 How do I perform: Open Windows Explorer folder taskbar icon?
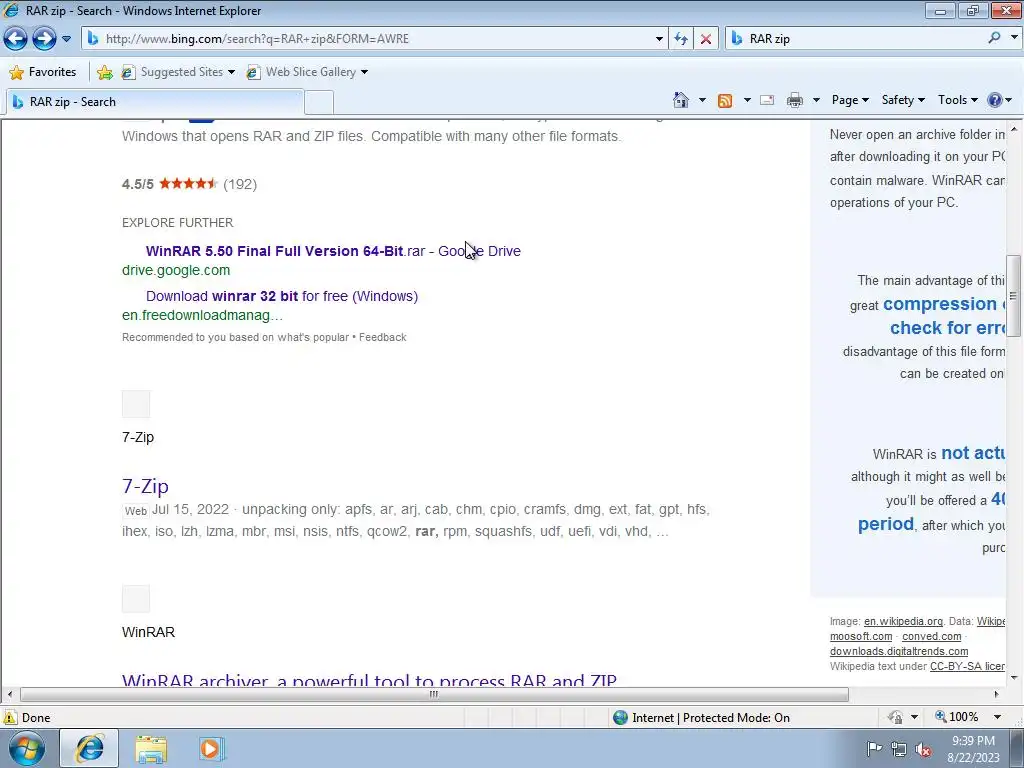(x=151, y=749)
